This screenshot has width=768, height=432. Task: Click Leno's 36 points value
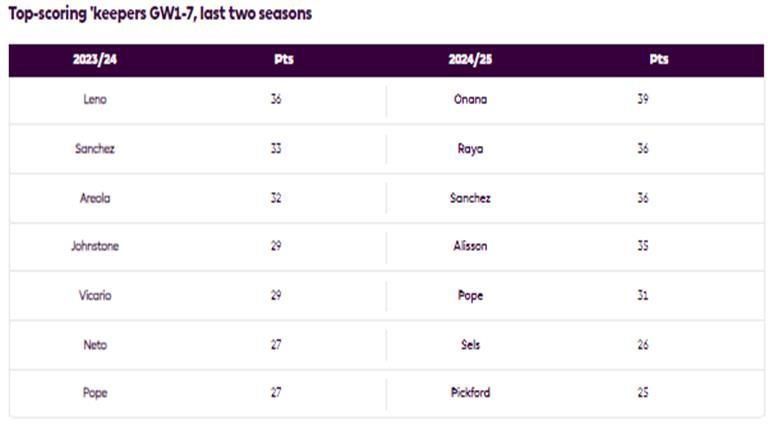[276, 100]
